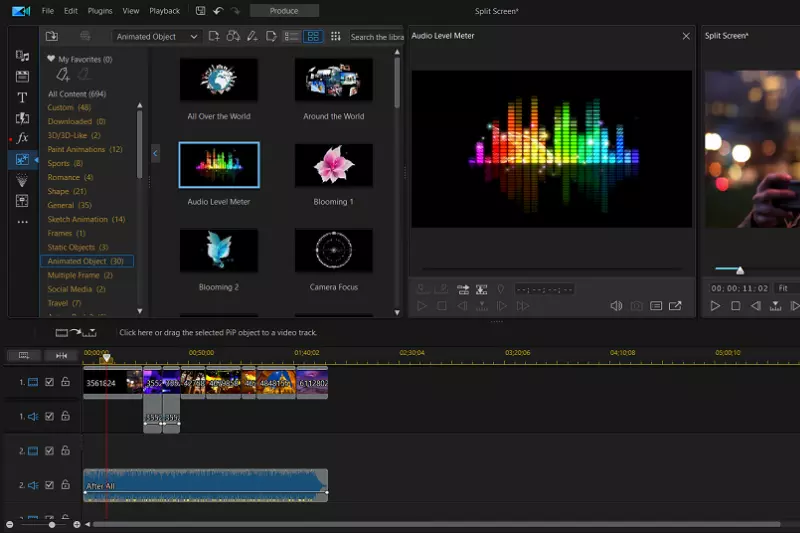Toggle video track 2 enable checkbox
Image resolution: width=800 pixels, height=533 pixels.
pos(49,451)
